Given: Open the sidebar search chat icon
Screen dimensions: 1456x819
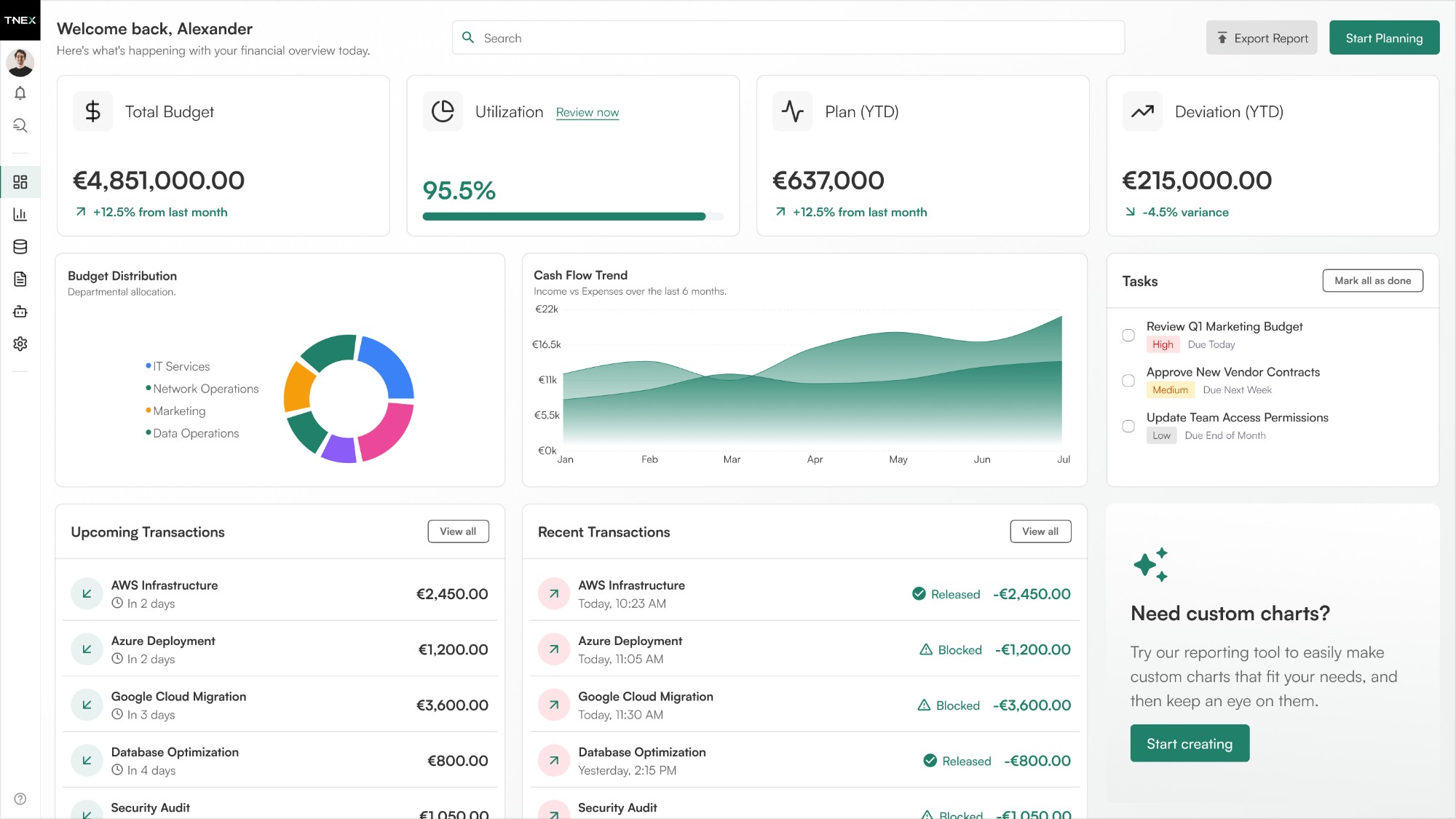Looking at the screenshot, I should [x=20, y=125].
